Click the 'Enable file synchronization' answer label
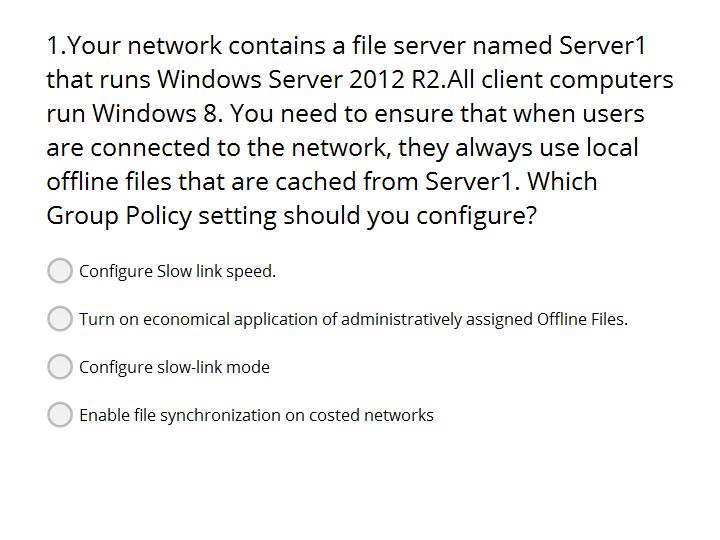The height and width of the screenshot is (540, 720). pyautogui.click(x=256, y=416)
